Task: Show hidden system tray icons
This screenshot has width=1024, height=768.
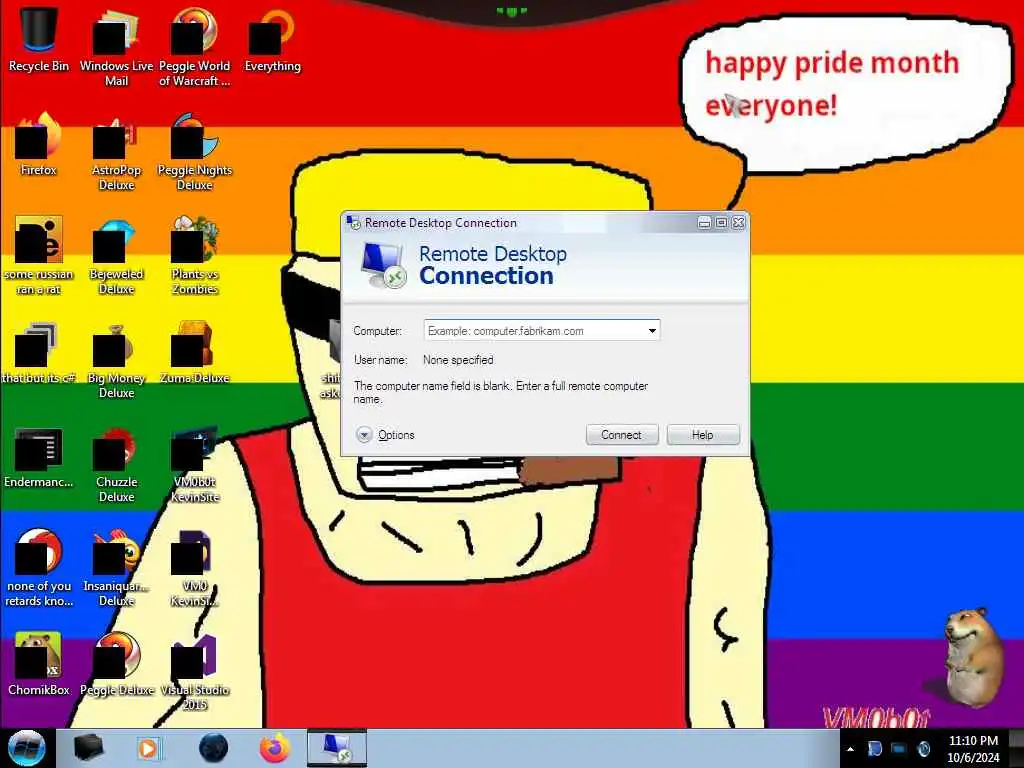Action: pos(850,749)
